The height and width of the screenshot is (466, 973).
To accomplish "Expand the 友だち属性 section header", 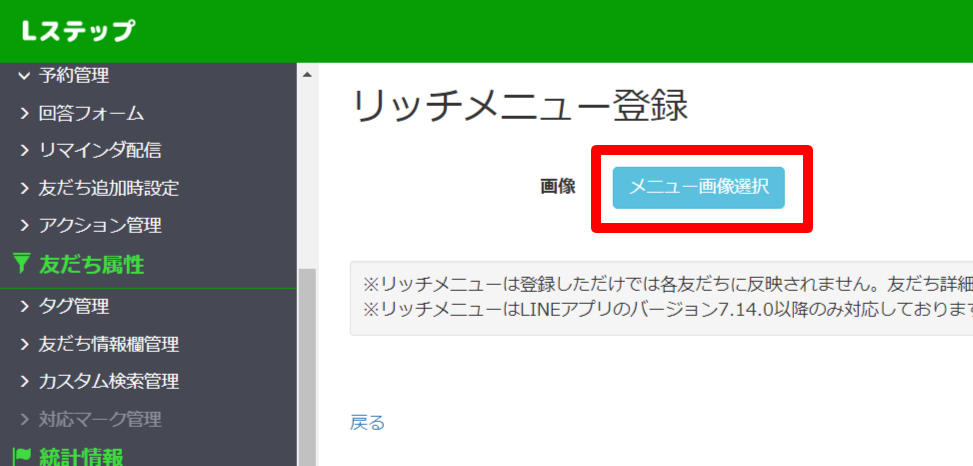I will pos(92,265).
